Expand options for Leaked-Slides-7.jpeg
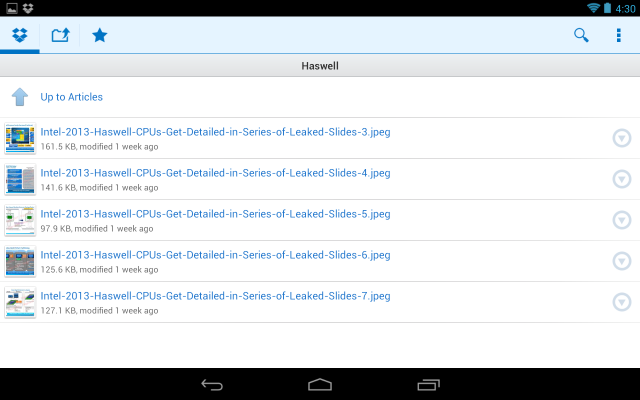Screen dimensions: 640x400 coord(622,302)
